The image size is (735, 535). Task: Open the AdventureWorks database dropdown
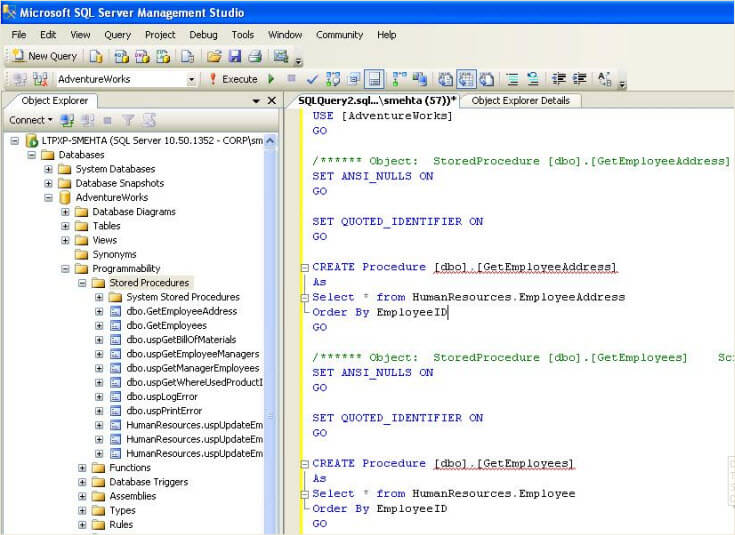(x=191, y=79)
